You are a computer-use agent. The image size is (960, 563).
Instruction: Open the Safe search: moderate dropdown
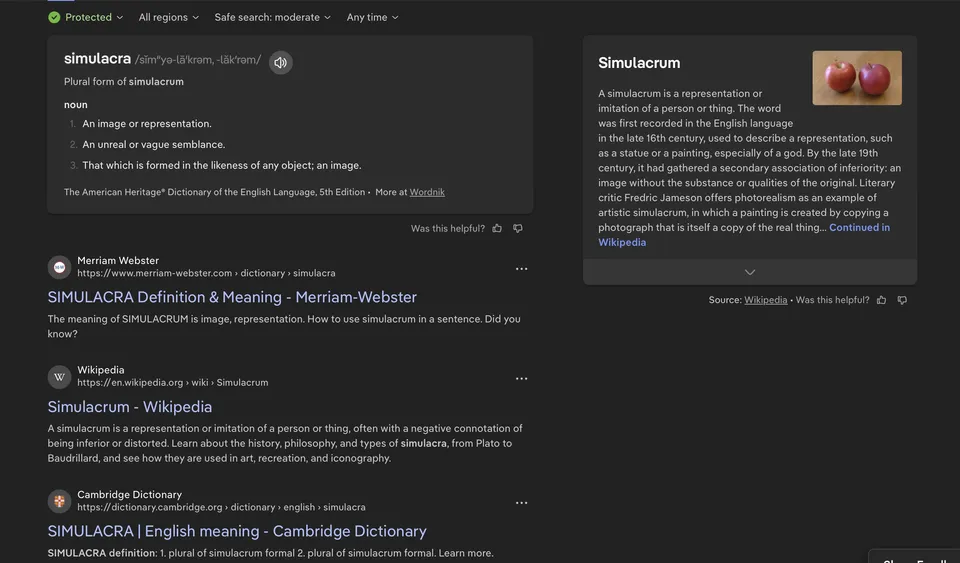click(272, 17)
